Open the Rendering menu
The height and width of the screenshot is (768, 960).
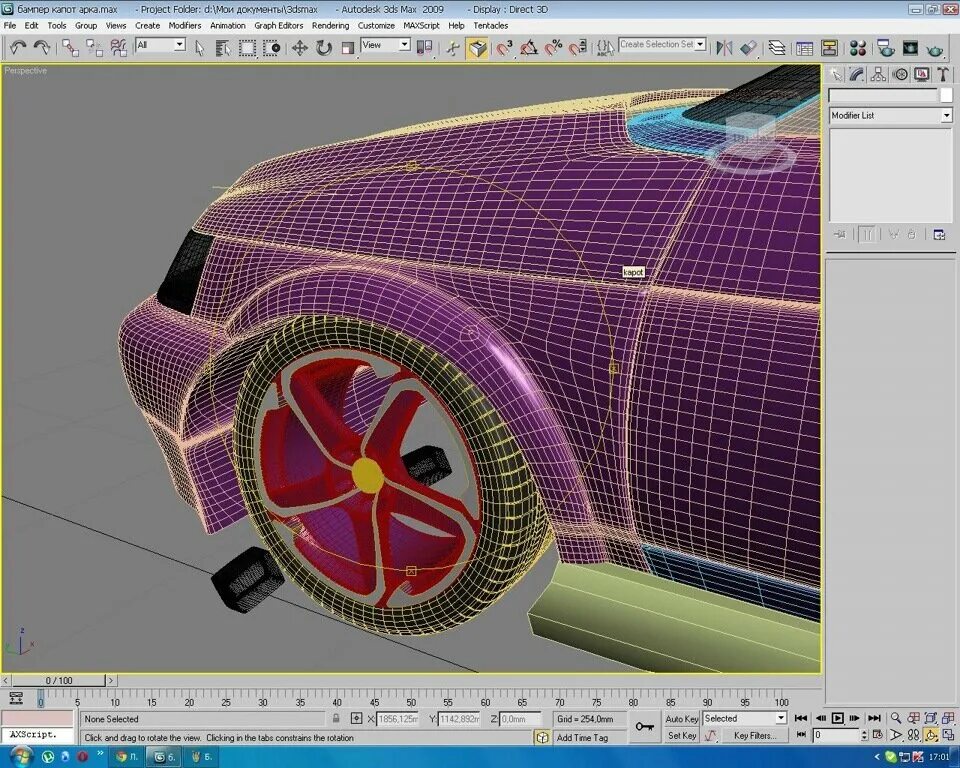coord(330,25)
